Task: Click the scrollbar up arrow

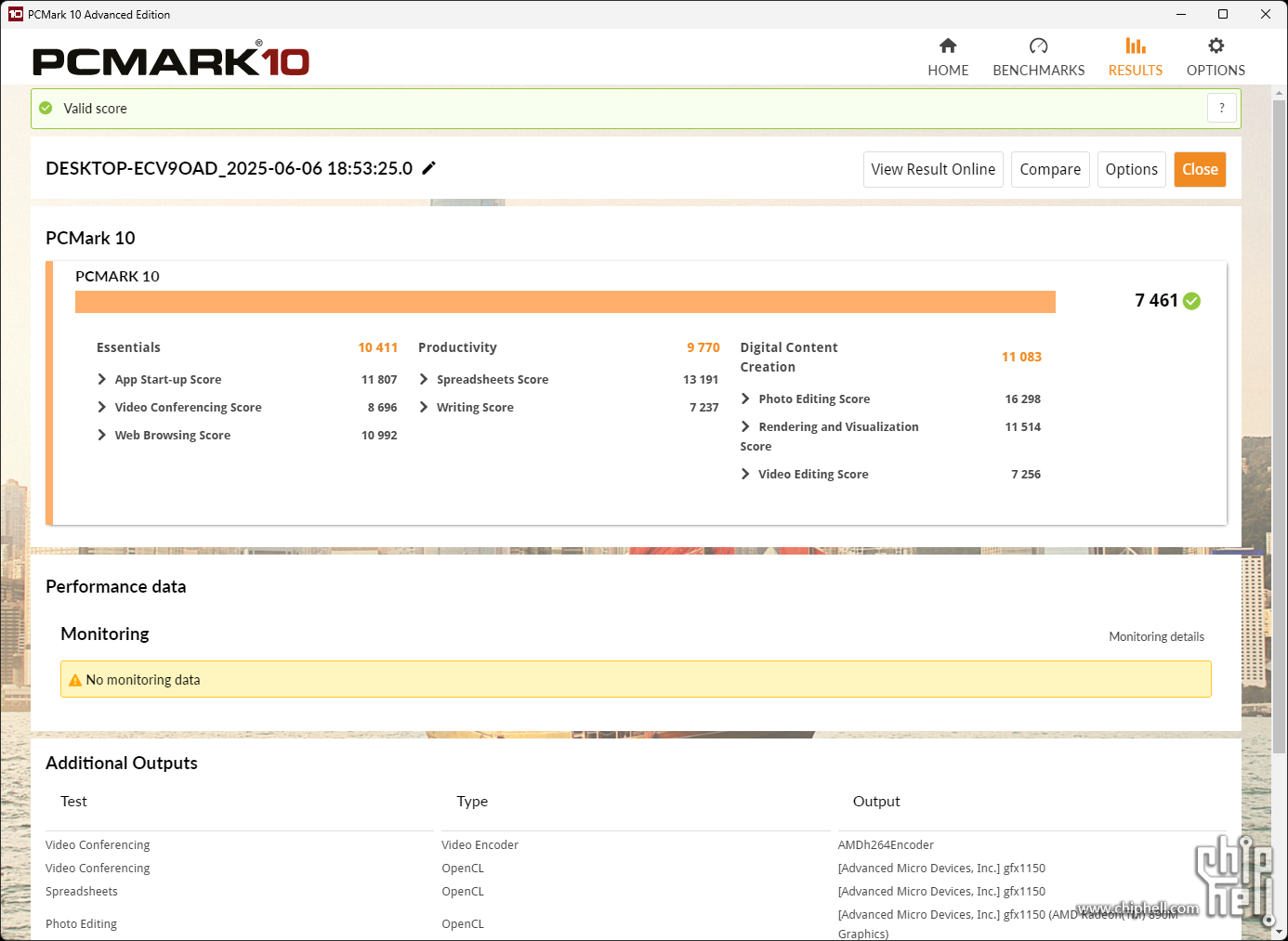Action: [1280, 93]
